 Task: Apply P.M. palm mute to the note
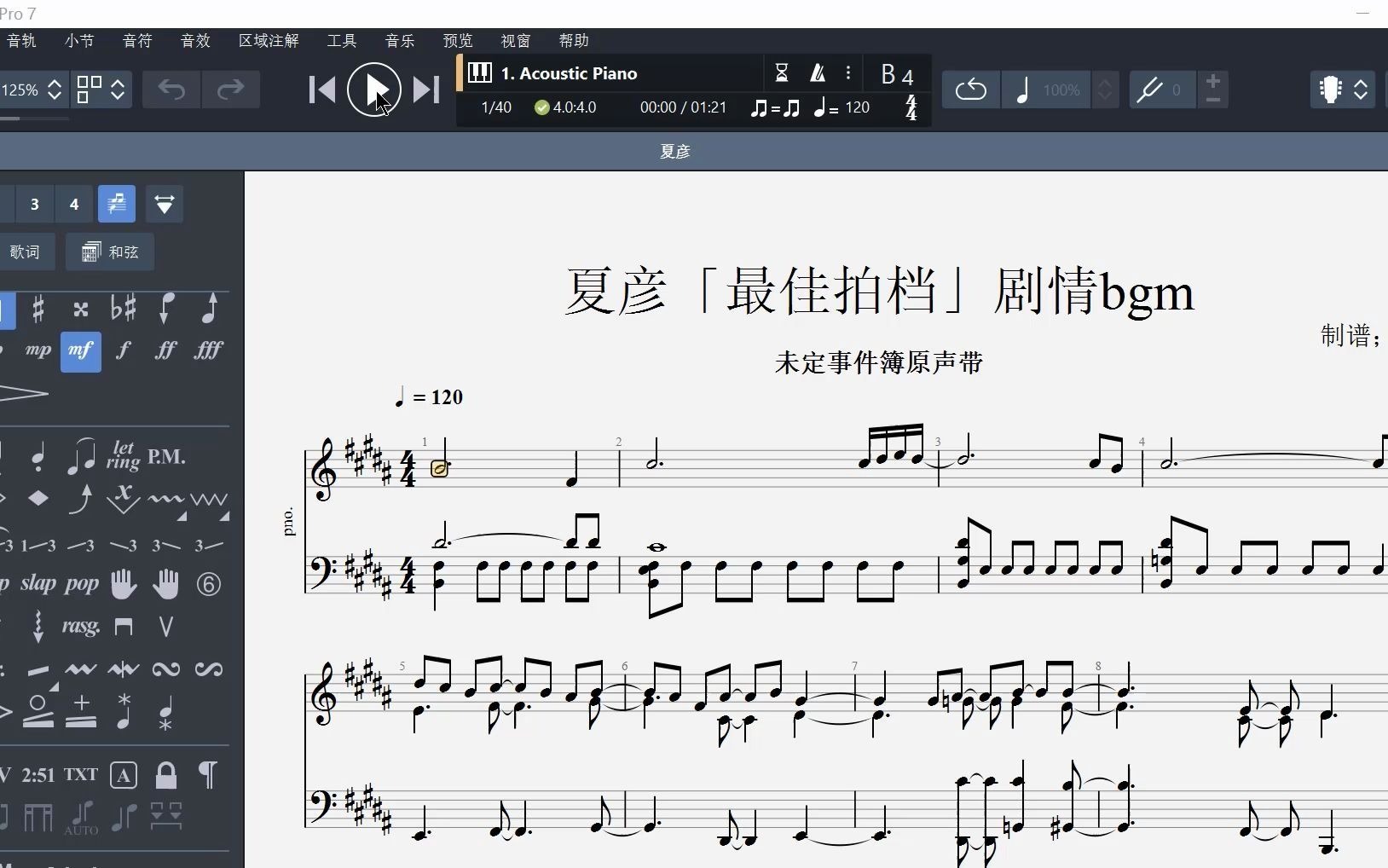coord(167,456)
